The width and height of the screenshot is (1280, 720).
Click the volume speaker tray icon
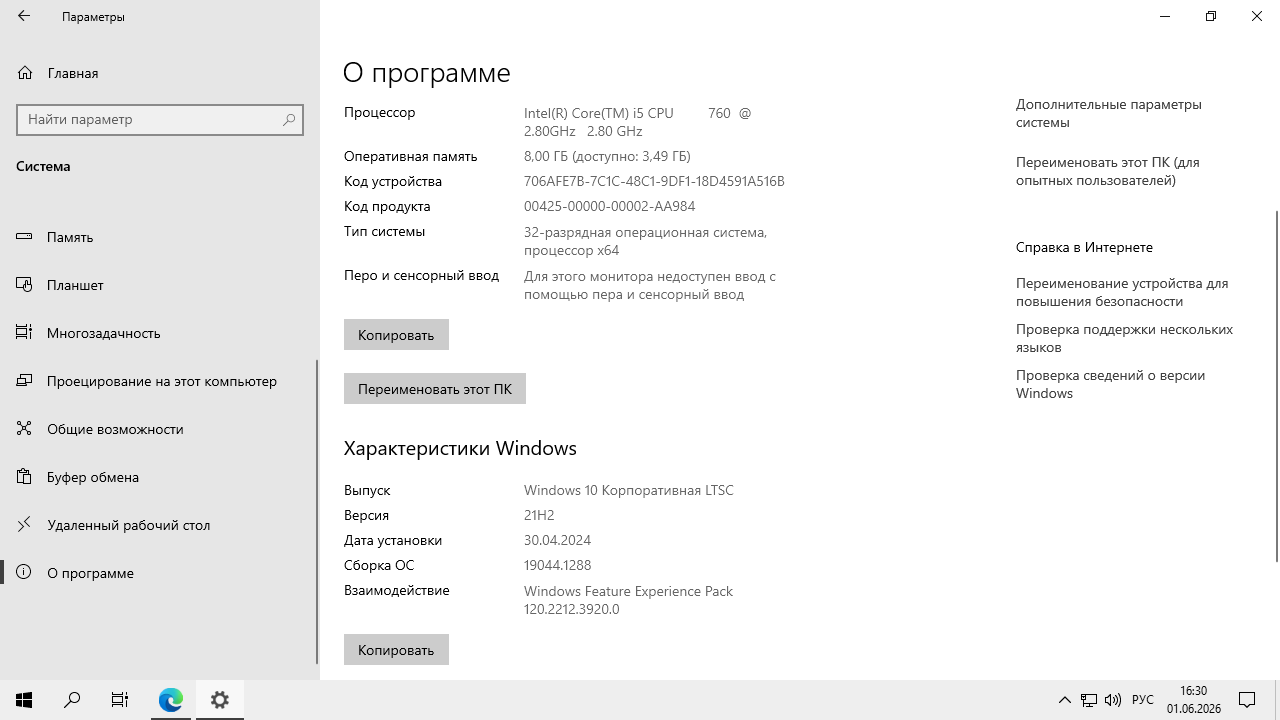coord(1113,700)
